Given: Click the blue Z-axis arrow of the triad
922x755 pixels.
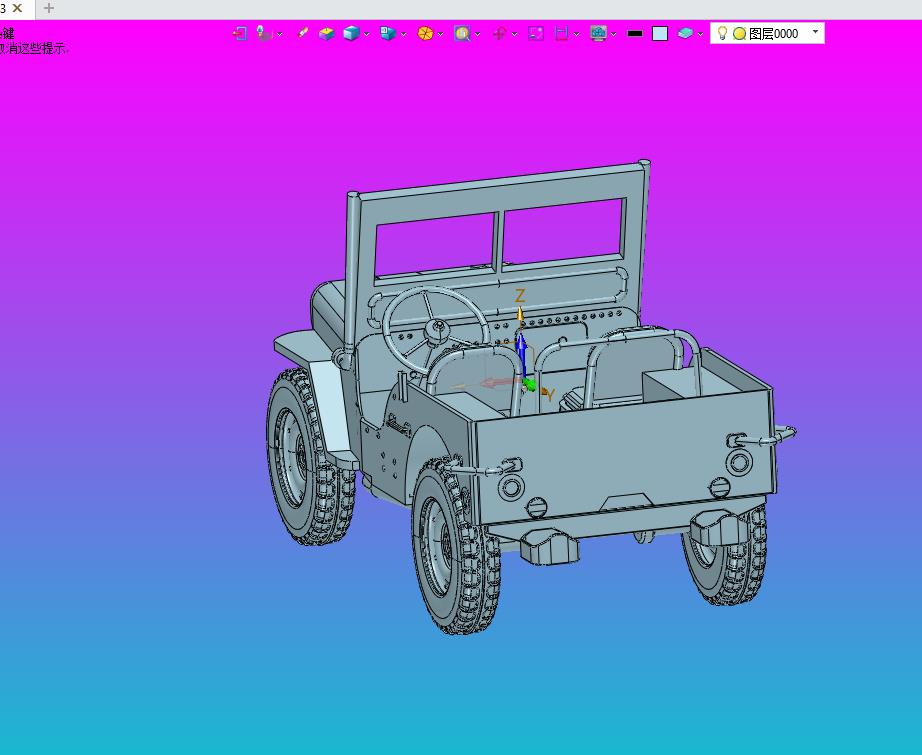Looking at the screenshot, I should [x=521, y=352].
